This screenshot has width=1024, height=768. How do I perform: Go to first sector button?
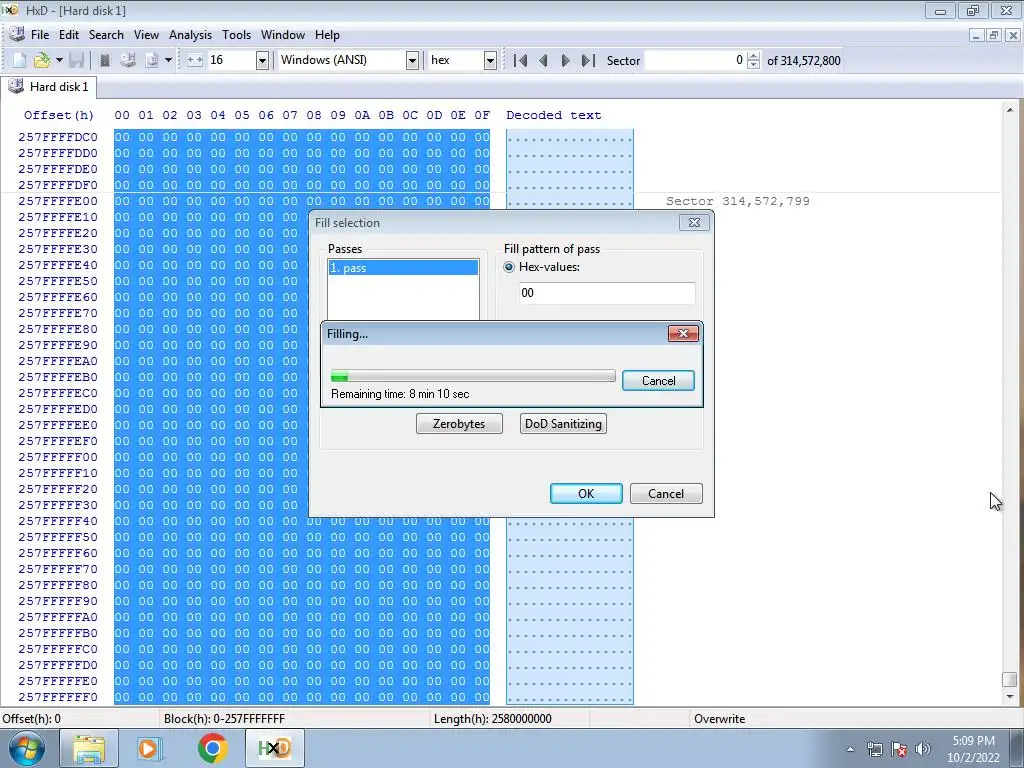[x=520, y=60]
